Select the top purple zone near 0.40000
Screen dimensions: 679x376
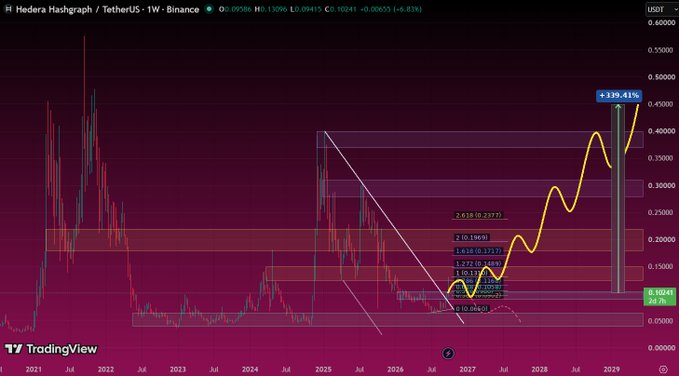[480, 139]
